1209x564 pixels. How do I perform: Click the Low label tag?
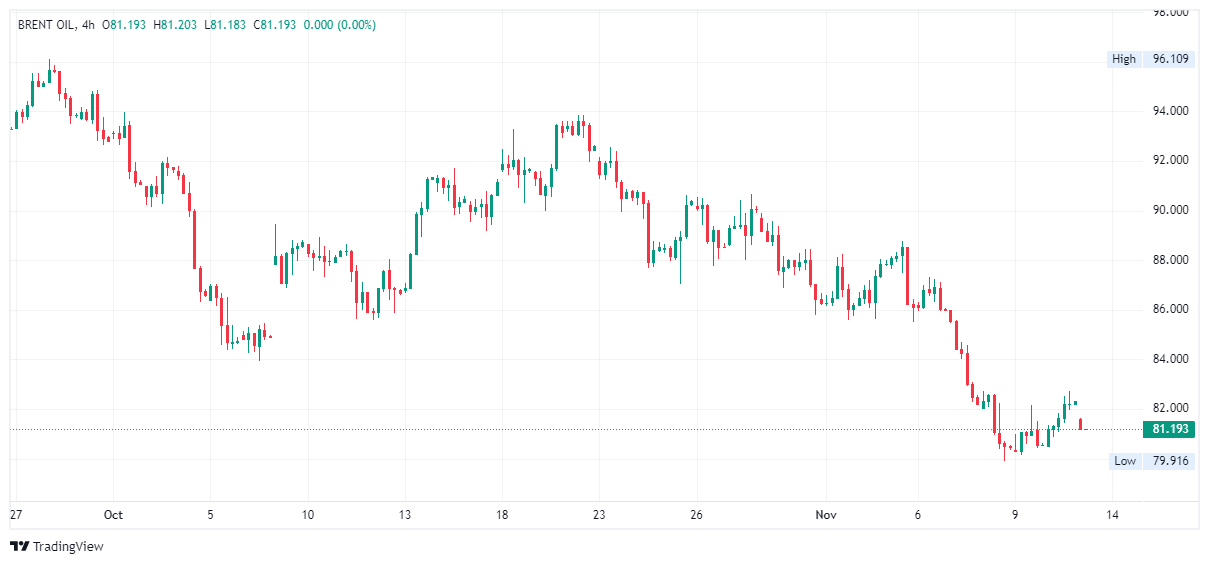tap(1125, 461)
